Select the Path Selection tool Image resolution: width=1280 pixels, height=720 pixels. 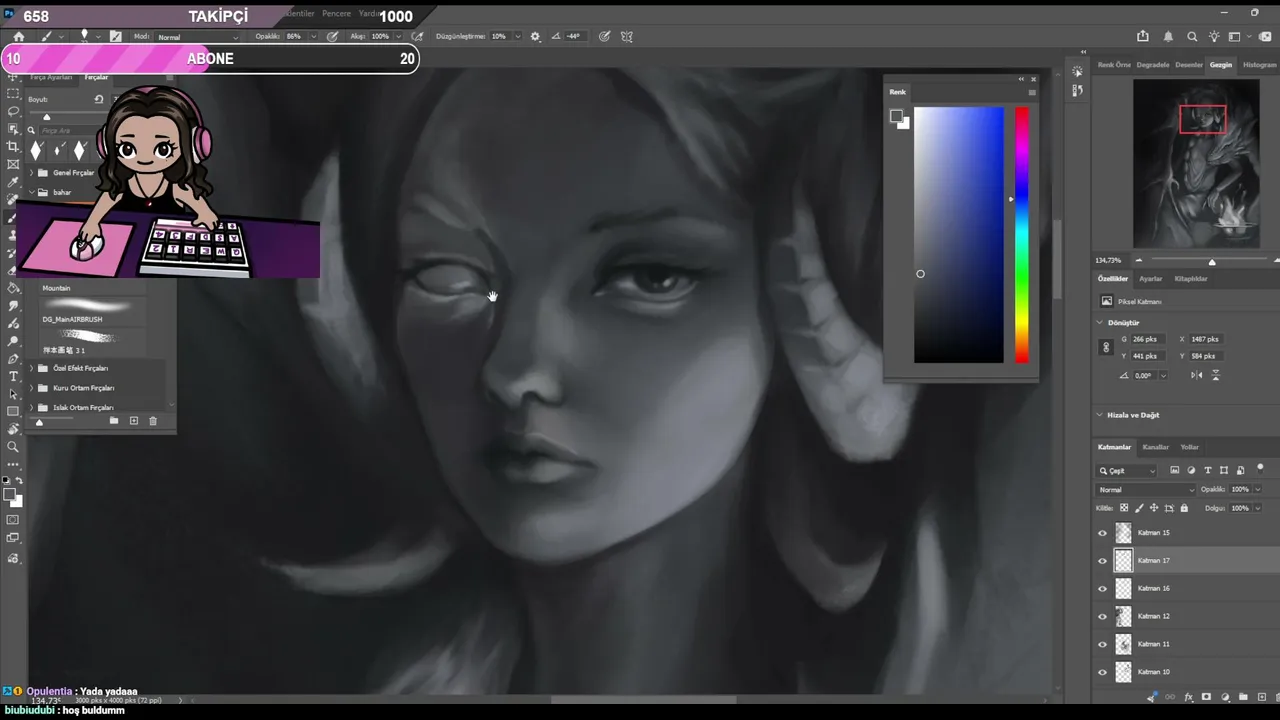click(13, 394)
